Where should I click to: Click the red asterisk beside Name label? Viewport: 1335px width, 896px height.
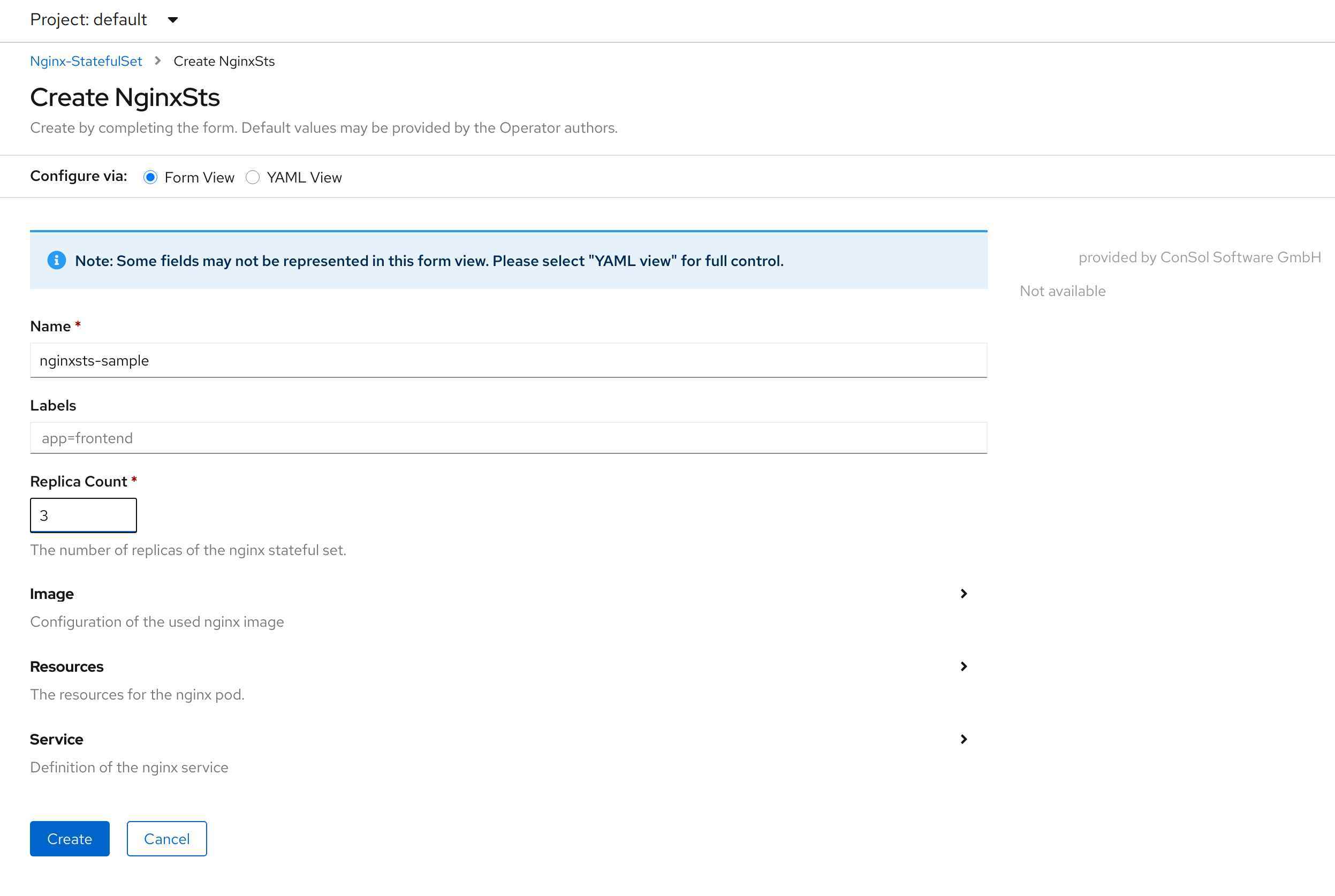(78, 325)
